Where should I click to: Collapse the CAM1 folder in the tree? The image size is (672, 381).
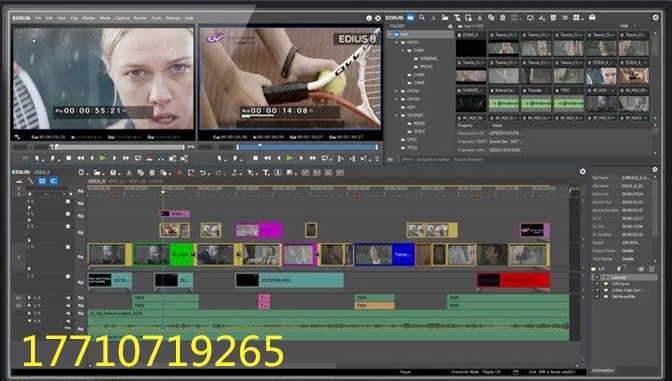(x=403, y=50)
